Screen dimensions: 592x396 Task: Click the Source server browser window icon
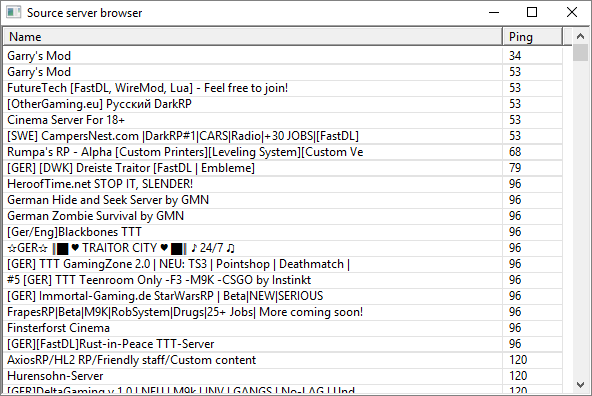tap(14, 12)
